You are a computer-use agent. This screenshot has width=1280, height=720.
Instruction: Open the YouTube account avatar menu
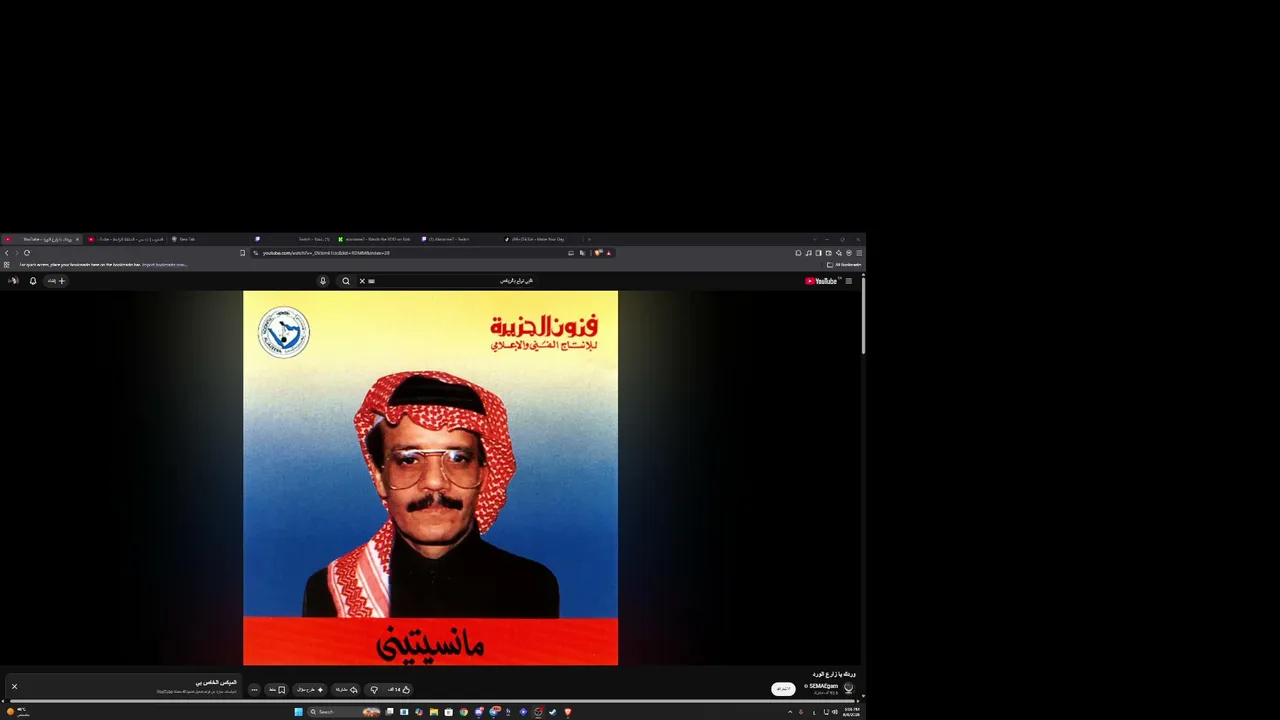12,281
